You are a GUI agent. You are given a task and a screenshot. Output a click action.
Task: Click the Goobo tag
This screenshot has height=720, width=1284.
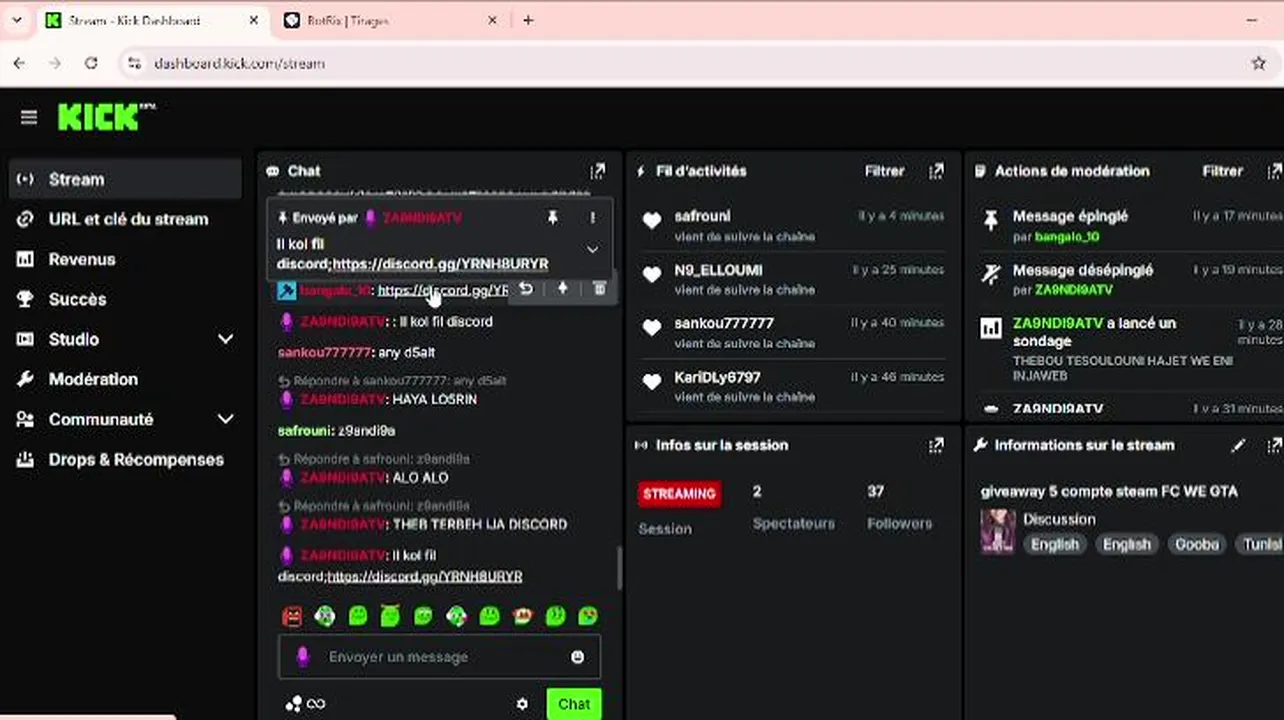[1197, 544]
